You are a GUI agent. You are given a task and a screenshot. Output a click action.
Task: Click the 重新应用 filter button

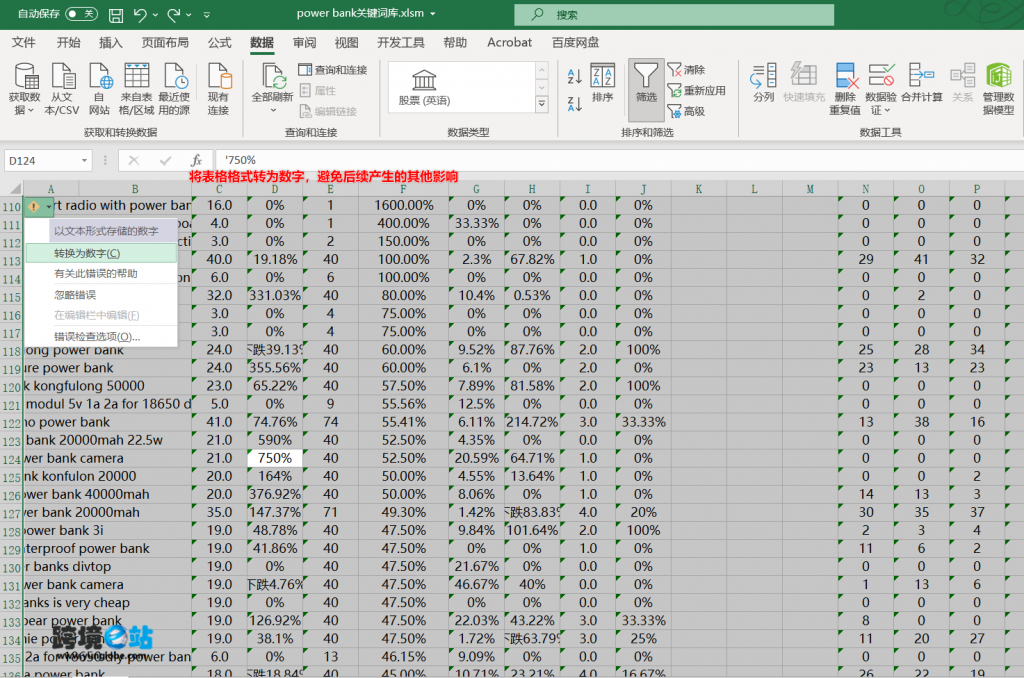point(696,91)
